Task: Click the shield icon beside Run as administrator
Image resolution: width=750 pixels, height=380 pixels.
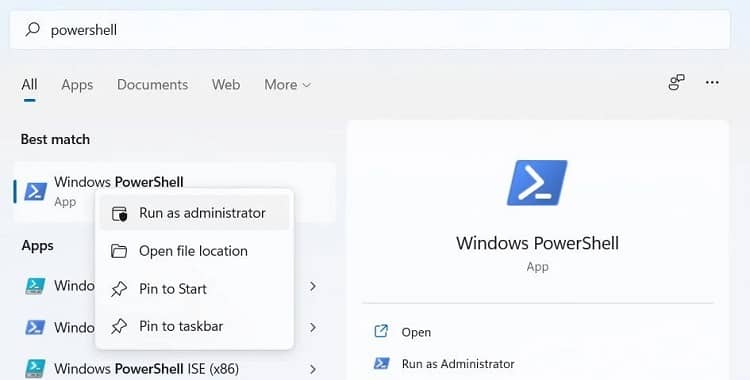Action: [x=119, y=213]
